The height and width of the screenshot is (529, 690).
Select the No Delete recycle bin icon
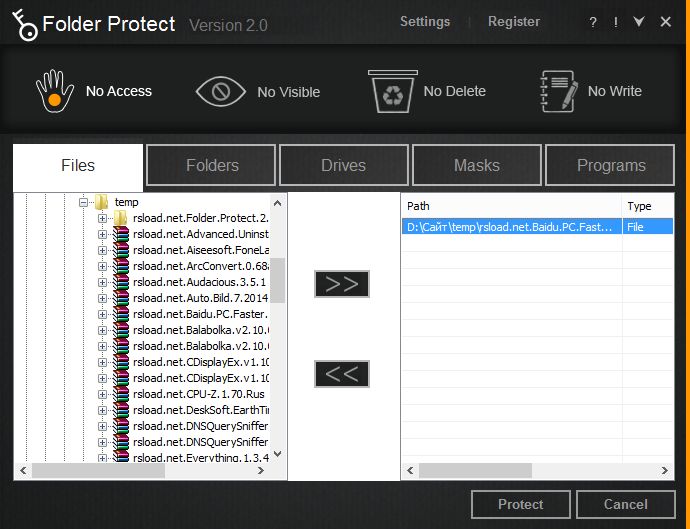[393, 92]
